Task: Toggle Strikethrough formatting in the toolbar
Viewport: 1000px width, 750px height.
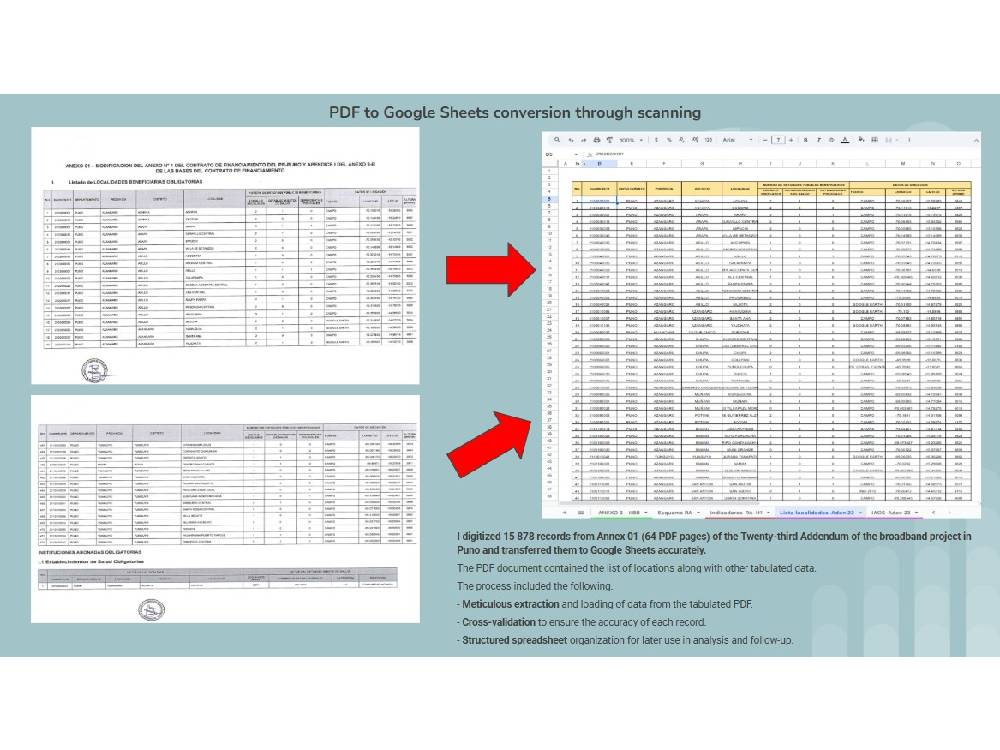Action: click(x=831, y=140)
